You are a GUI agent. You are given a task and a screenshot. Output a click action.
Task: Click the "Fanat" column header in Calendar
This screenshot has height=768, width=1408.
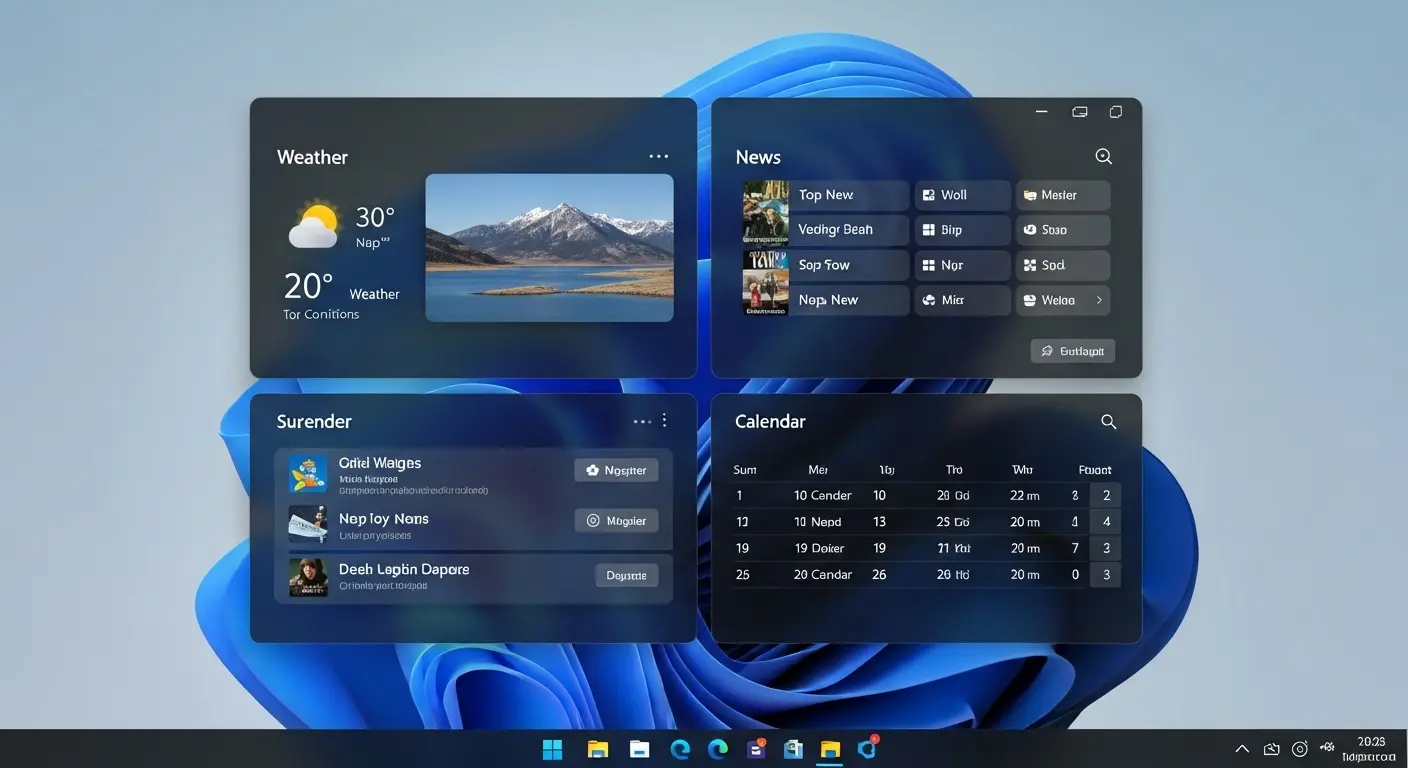click(1095, 470)
